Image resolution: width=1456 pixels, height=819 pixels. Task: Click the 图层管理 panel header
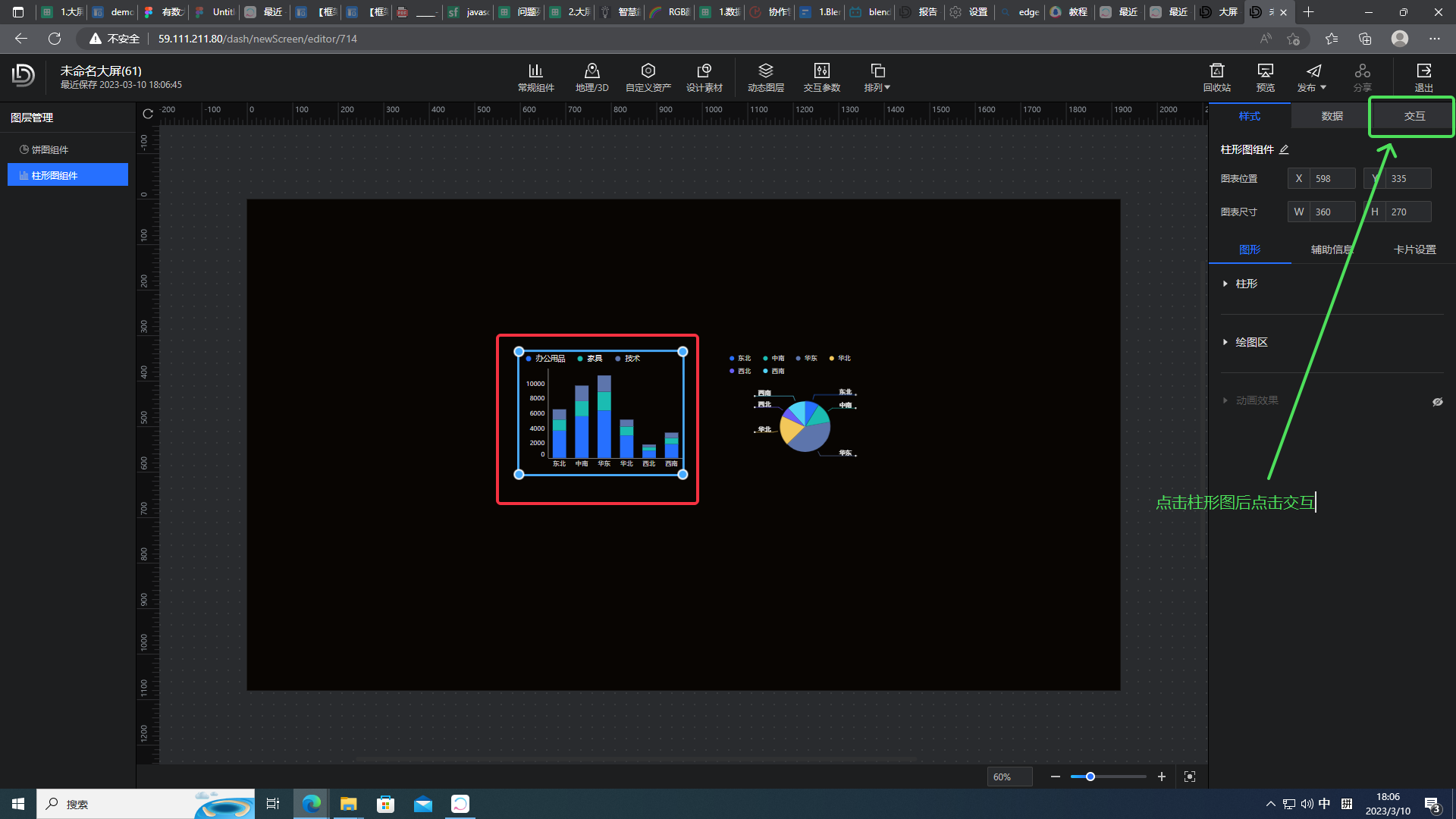(32, 118)
